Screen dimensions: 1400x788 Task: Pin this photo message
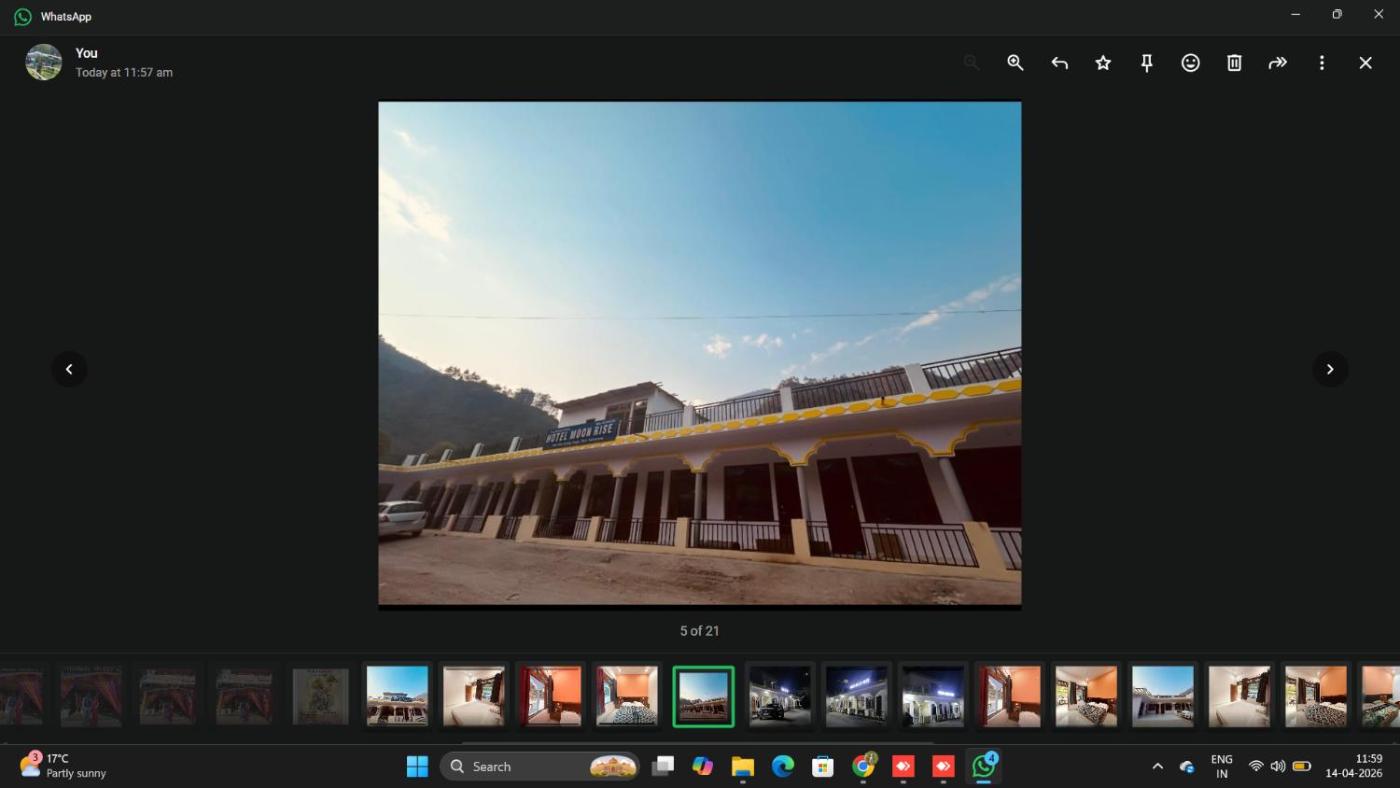click(1147, 63)
